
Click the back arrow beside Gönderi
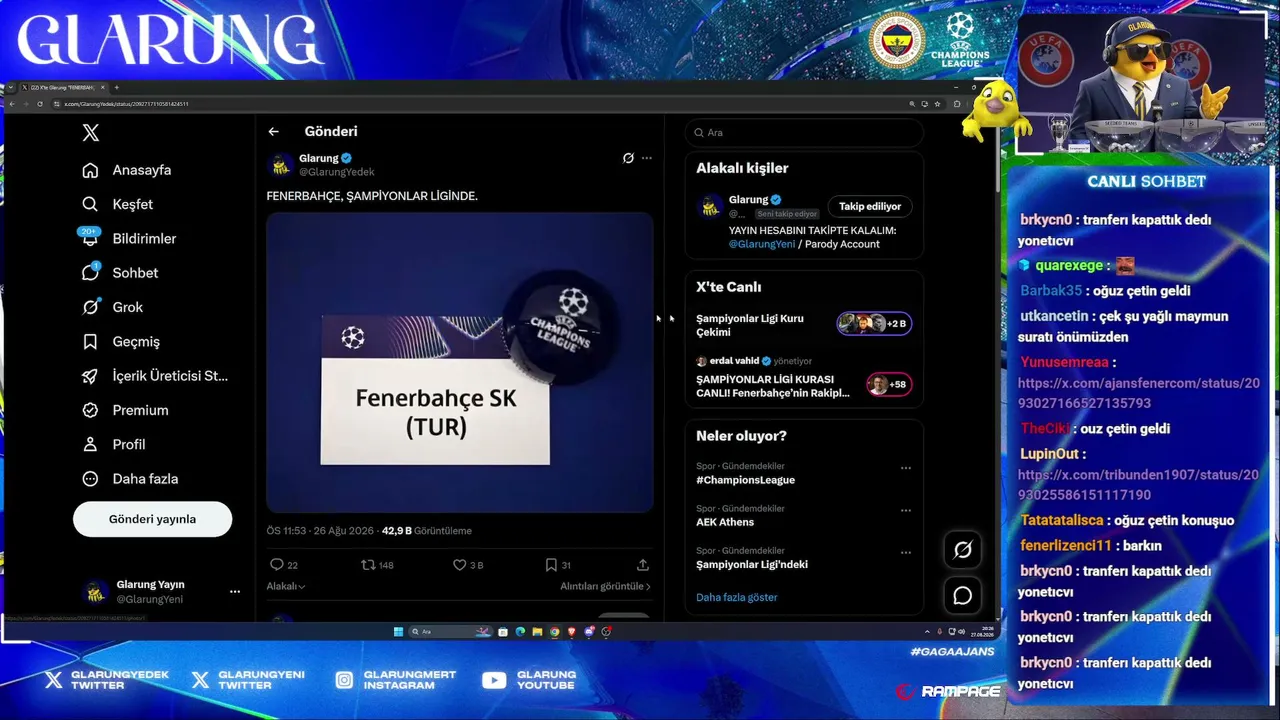tap(273, 132)
